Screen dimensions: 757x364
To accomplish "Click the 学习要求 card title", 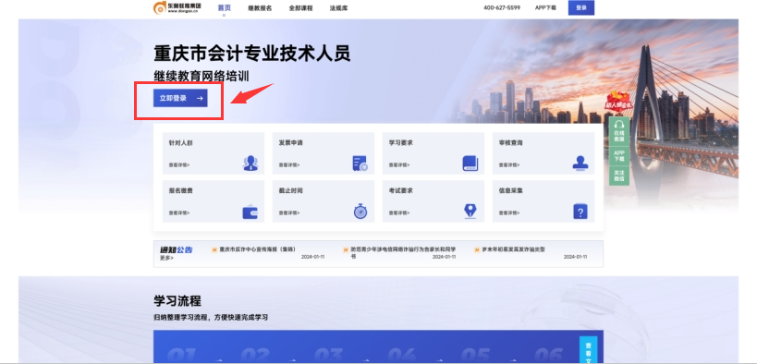I will pyautogui.click(x=401, y=143).
